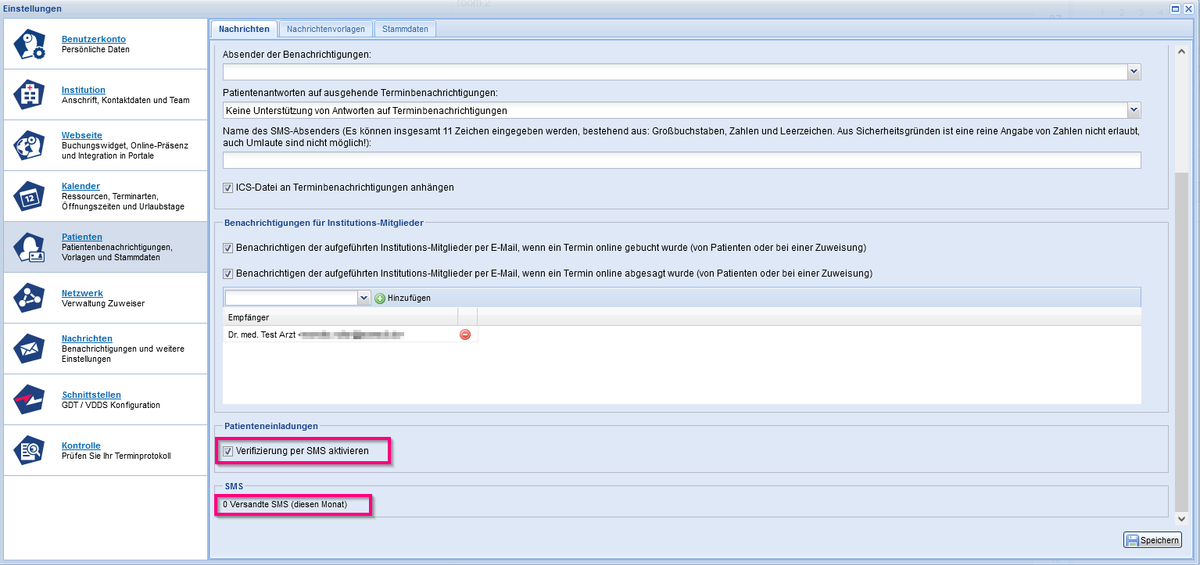This screenshot has width=1200, height=565.
Task: Open Absender der Benachrichtigungen dropdown
Action: coord(1134,72)
